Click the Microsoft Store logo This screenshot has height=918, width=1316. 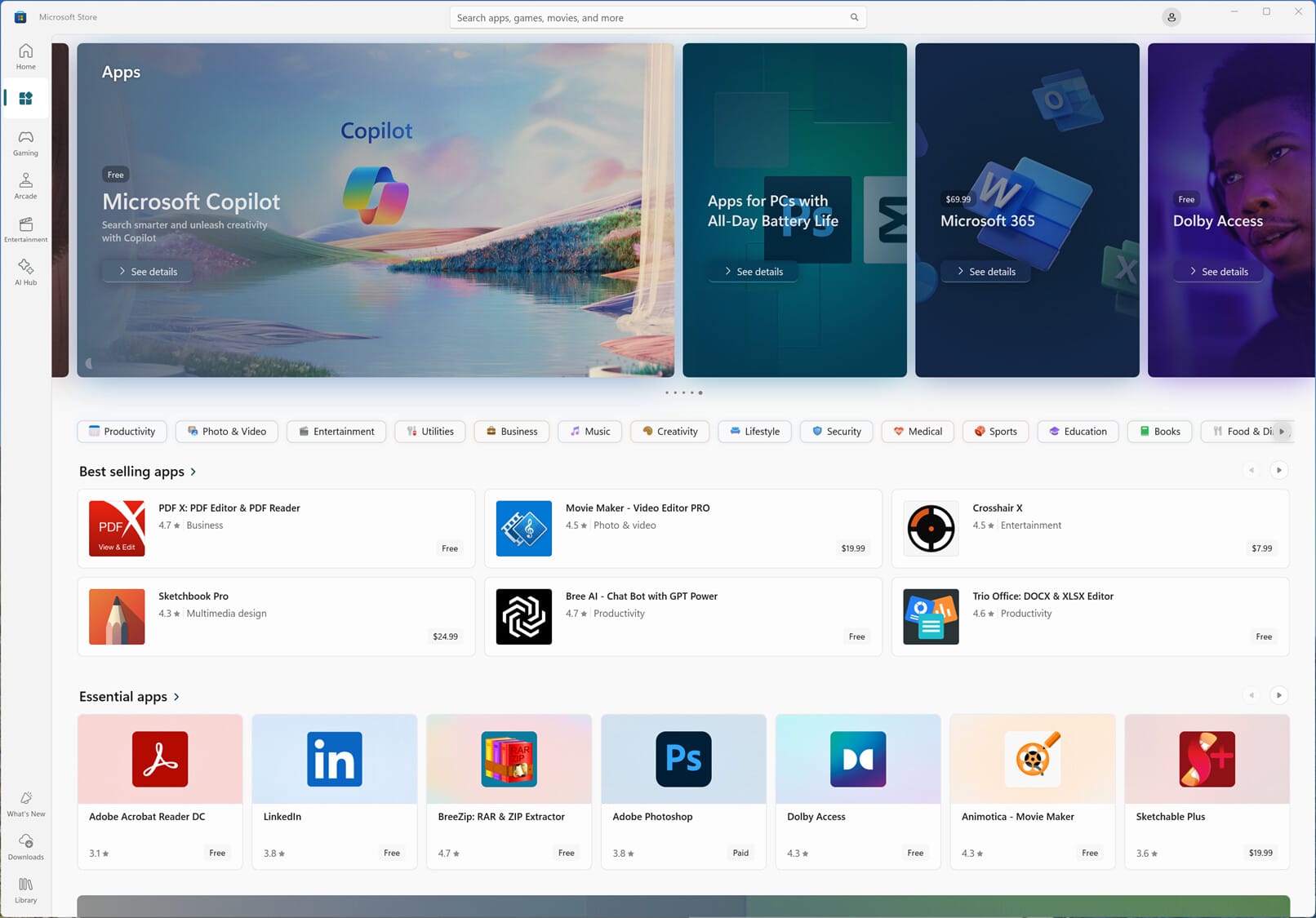click(x=20, y=16)
